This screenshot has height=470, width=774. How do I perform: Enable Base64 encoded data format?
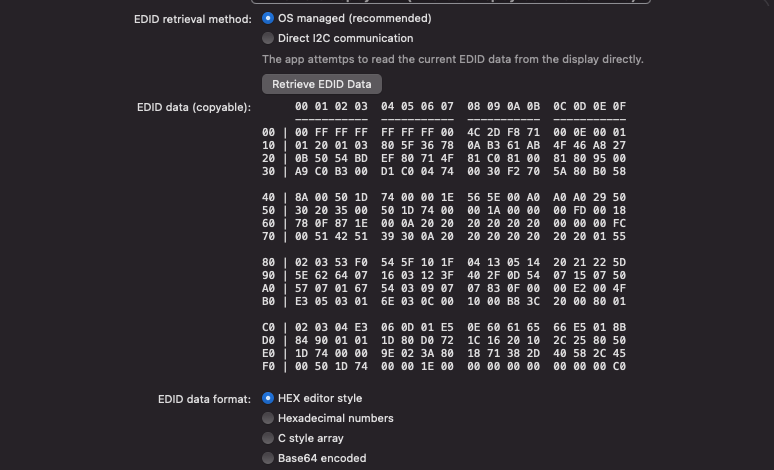click(x=268, y=458)
